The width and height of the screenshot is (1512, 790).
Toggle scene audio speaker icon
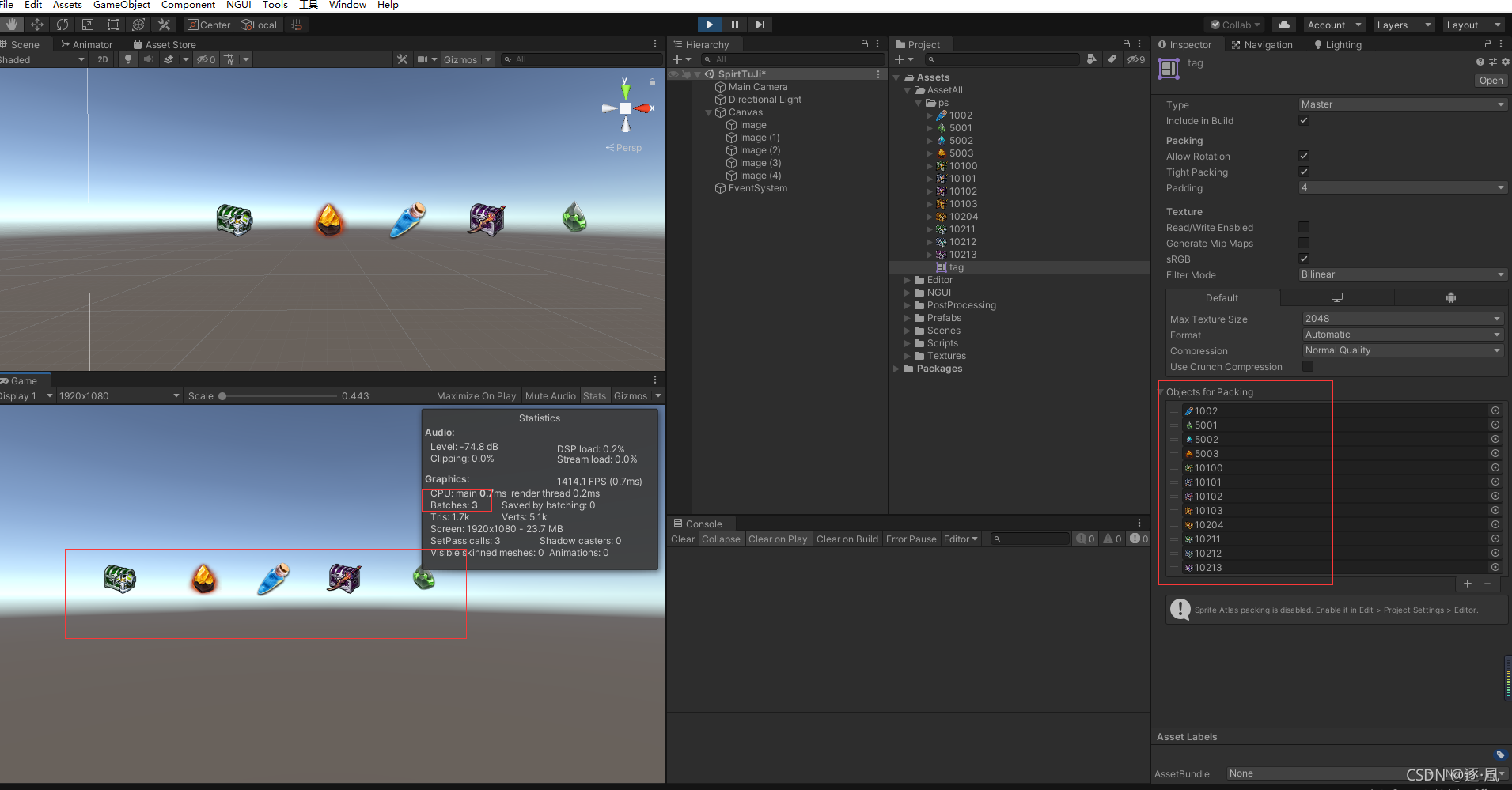(x=148, y=59)
